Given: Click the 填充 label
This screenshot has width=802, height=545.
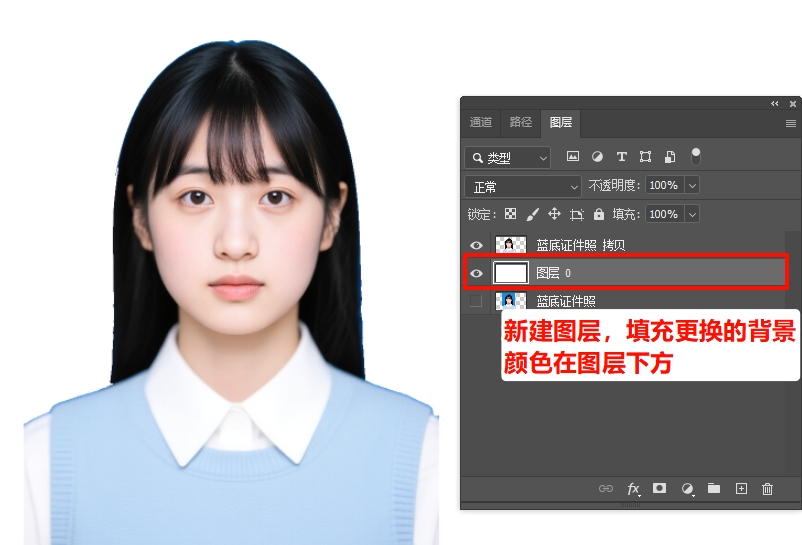Looking at the screenshot, I should (626, 214).
